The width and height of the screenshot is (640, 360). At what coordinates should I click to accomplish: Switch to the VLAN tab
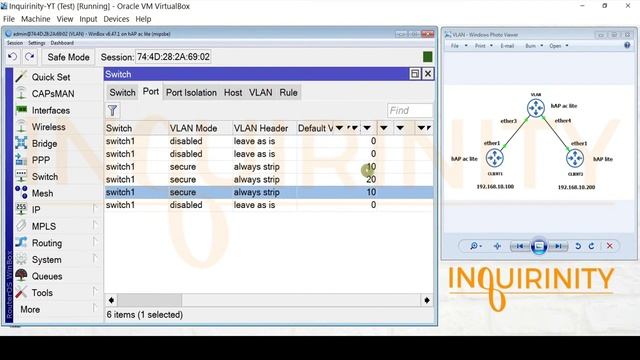click(x=260, y=93)
